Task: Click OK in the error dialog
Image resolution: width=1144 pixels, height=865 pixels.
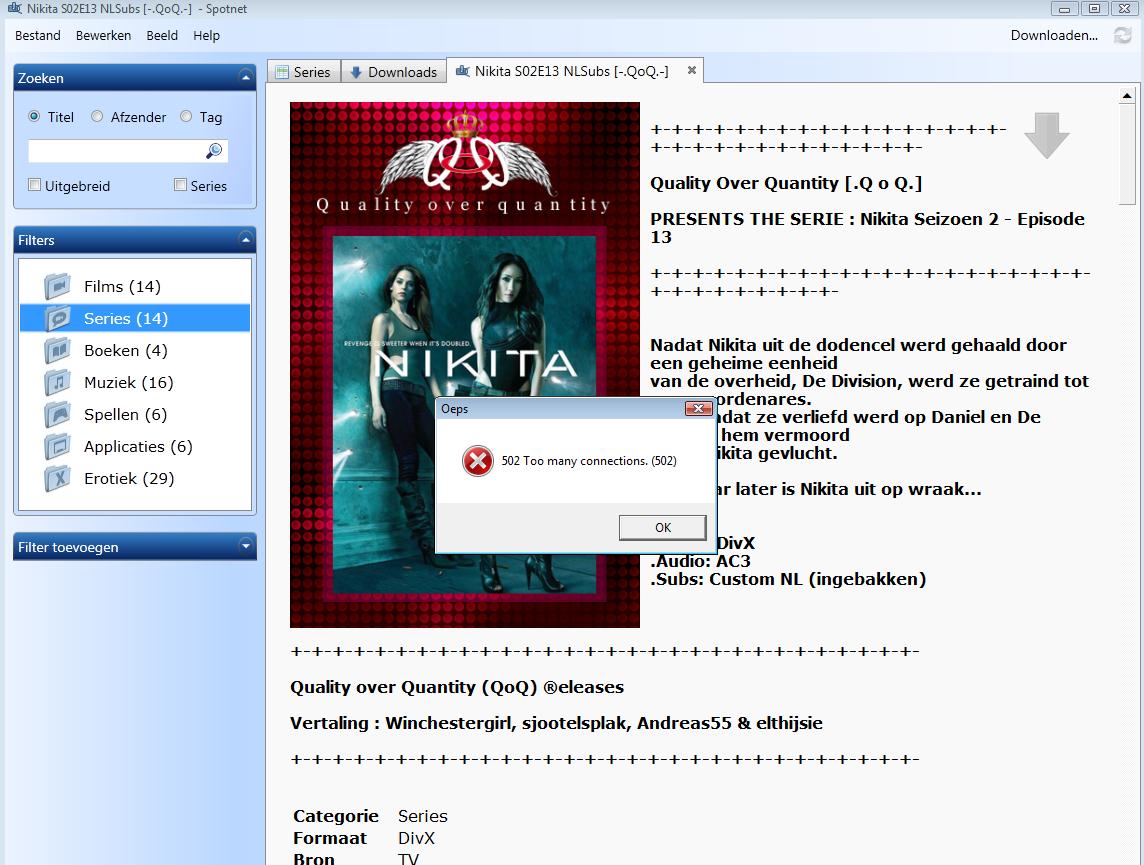Action: (x=662, y=527)
